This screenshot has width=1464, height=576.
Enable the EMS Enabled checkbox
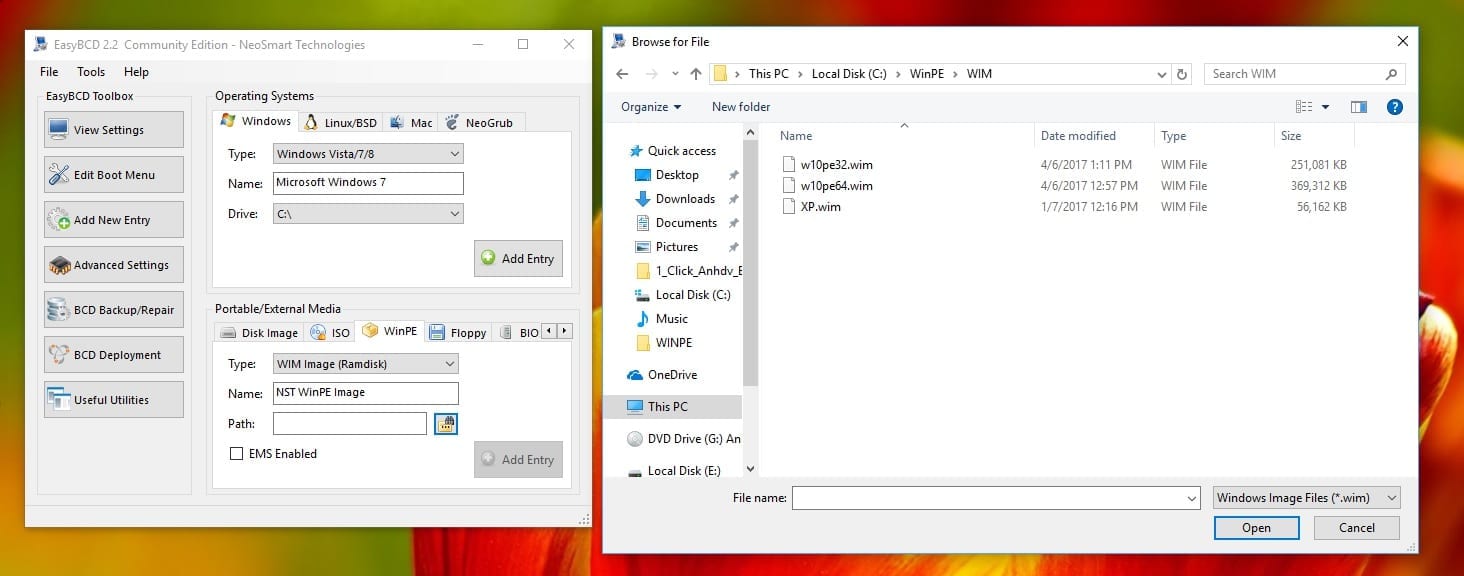237,454
